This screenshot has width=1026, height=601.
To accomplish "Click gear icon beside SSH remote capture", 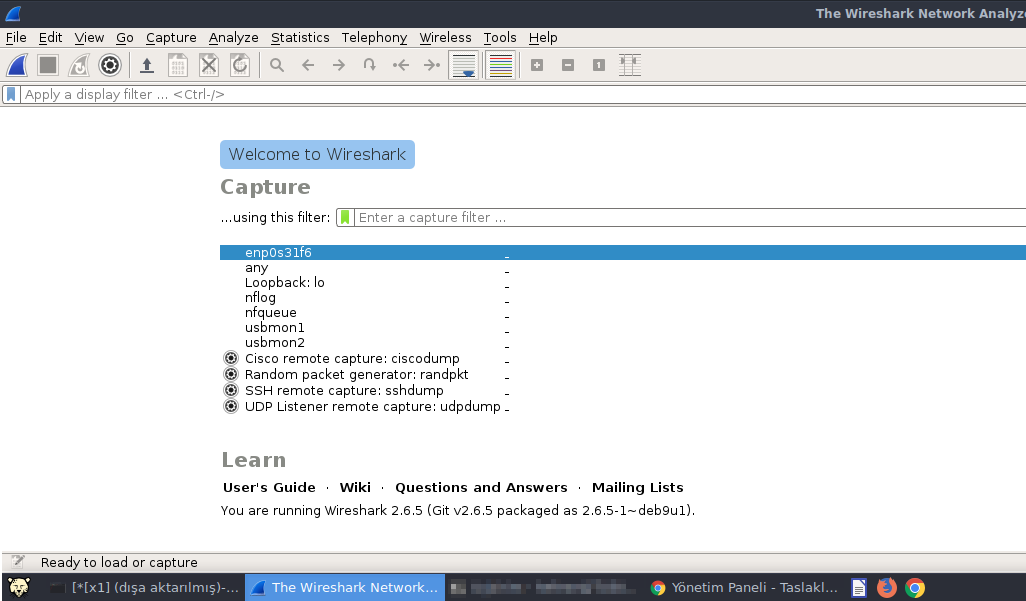I will tap(231, 390).
